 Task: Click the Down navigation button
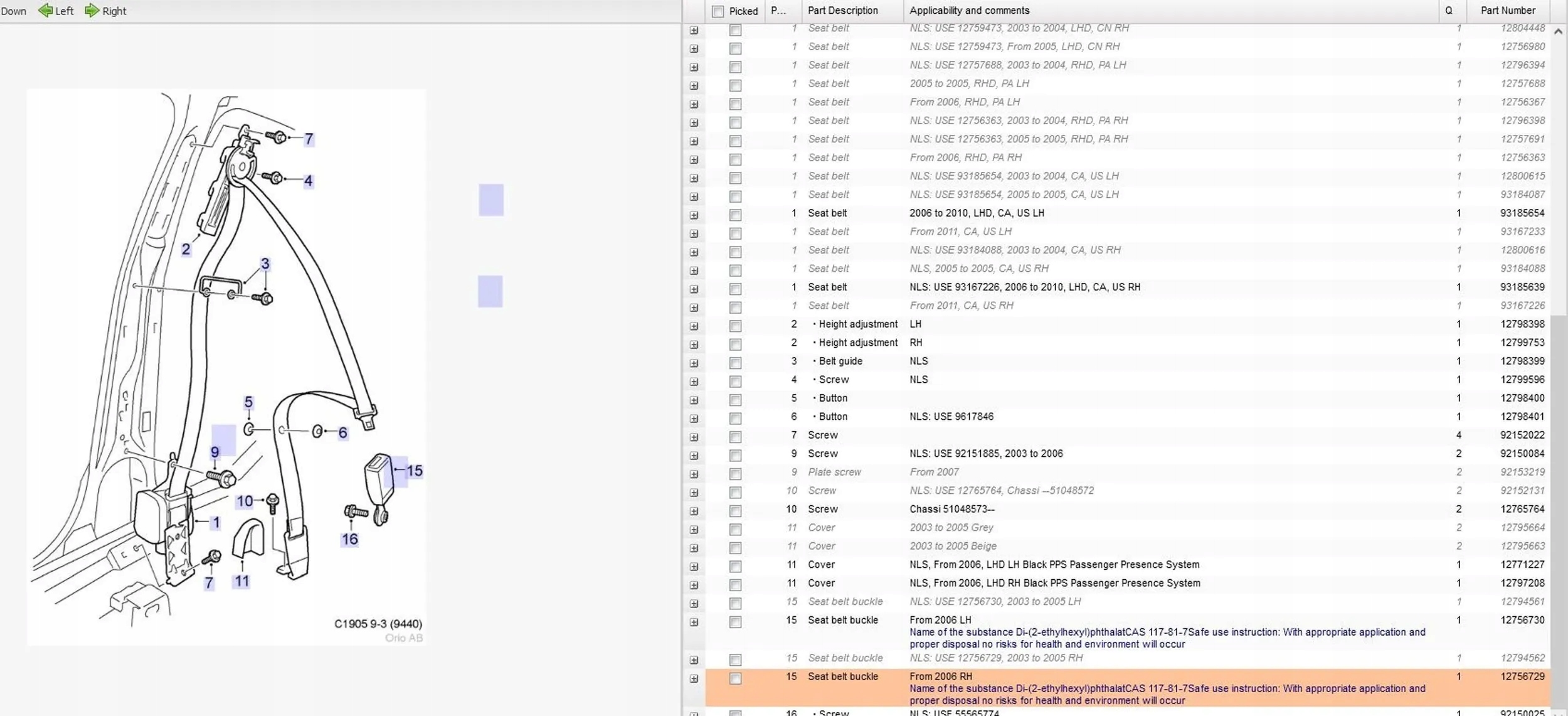click(14, 11)
